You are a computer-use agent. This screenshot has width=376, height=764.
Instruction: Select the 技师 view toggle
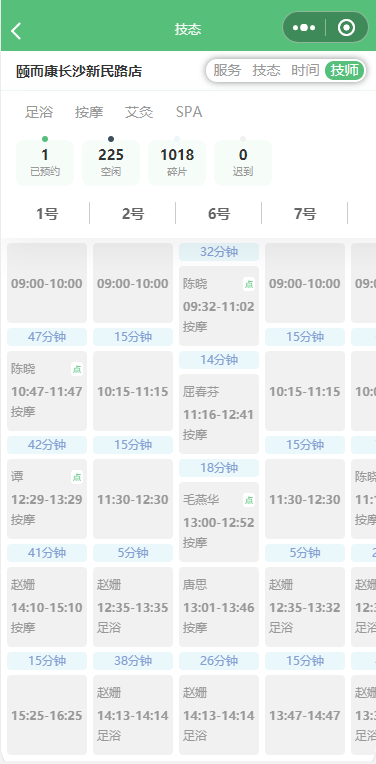(x=344, y=70)
